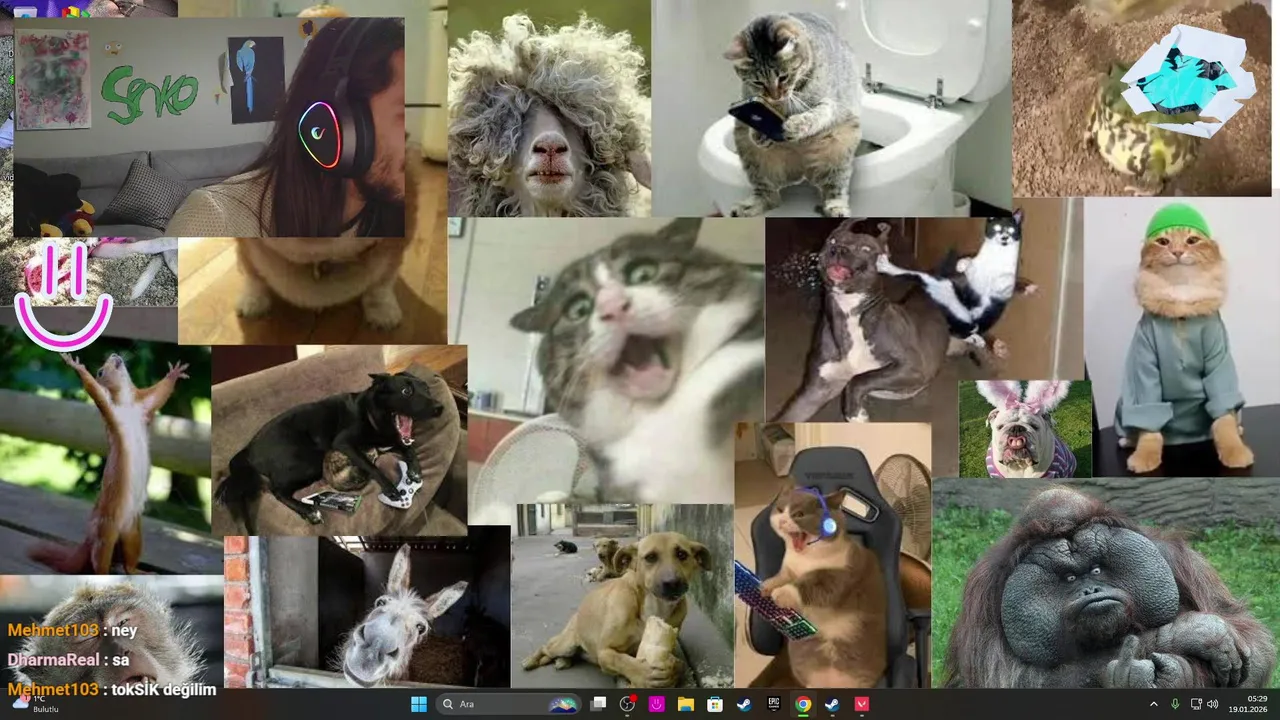Image resolution: width=1280 pixels, height=720 pixels.
Task: Click the green microphone tray icon
Action: point(1175,704)
